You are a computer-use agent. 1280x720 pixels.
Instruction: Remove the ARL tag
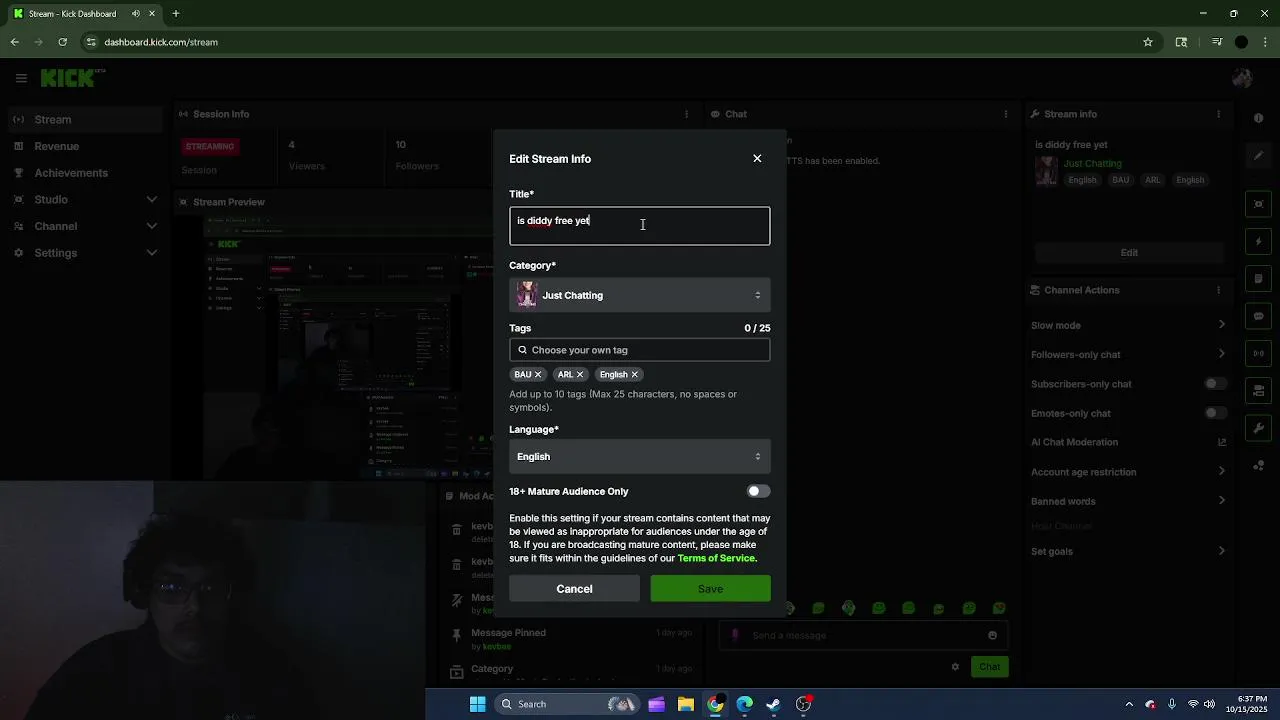pos(580,375)
